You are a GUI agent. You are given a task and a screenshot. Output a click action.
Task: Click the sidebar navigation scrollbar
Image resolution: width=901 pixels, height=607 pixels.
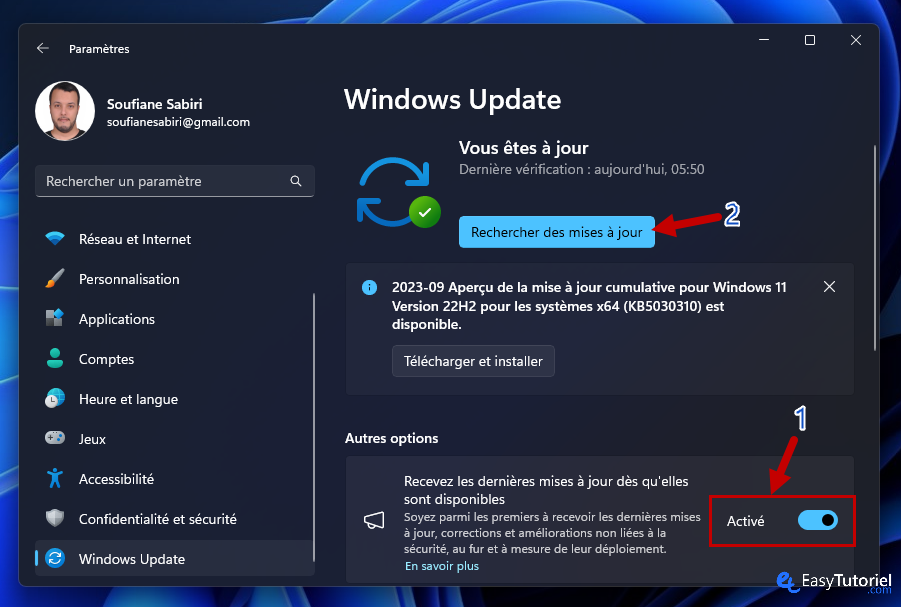(x=314, y=427)
